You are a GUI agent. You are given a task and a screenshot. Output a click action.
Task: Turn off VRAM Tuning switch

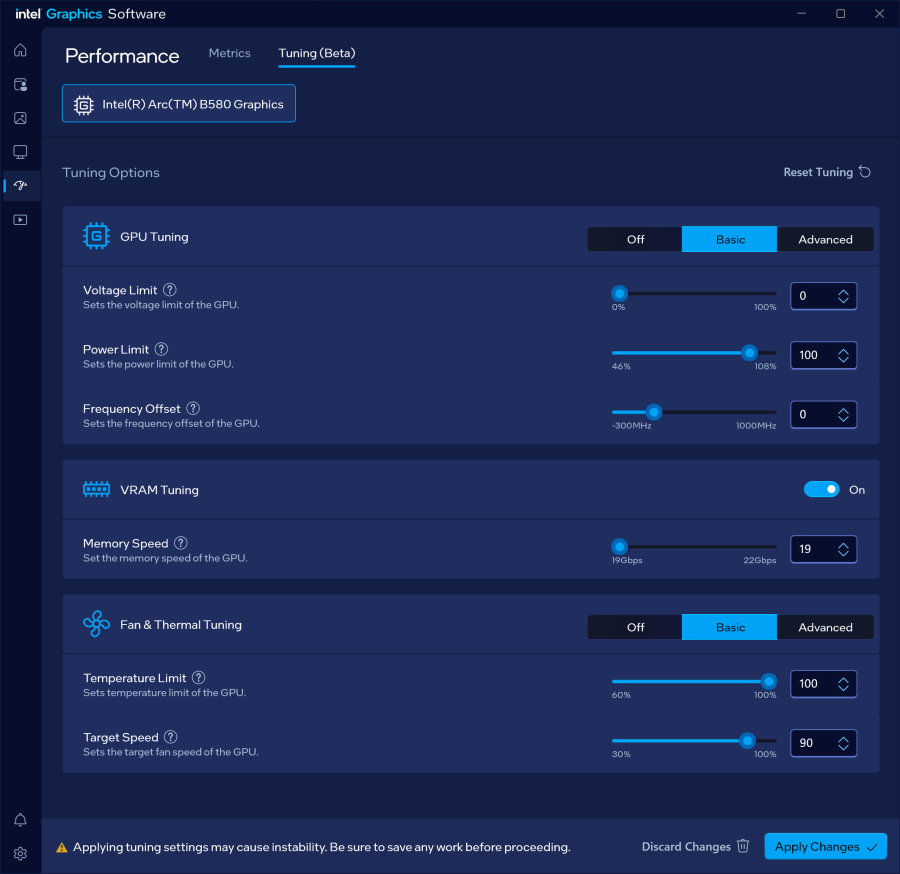(821, 489)
